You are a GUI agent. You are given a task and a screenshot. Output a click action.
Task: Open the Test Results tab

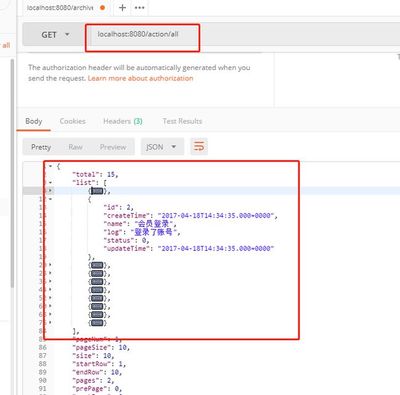(x=182, y=121)
